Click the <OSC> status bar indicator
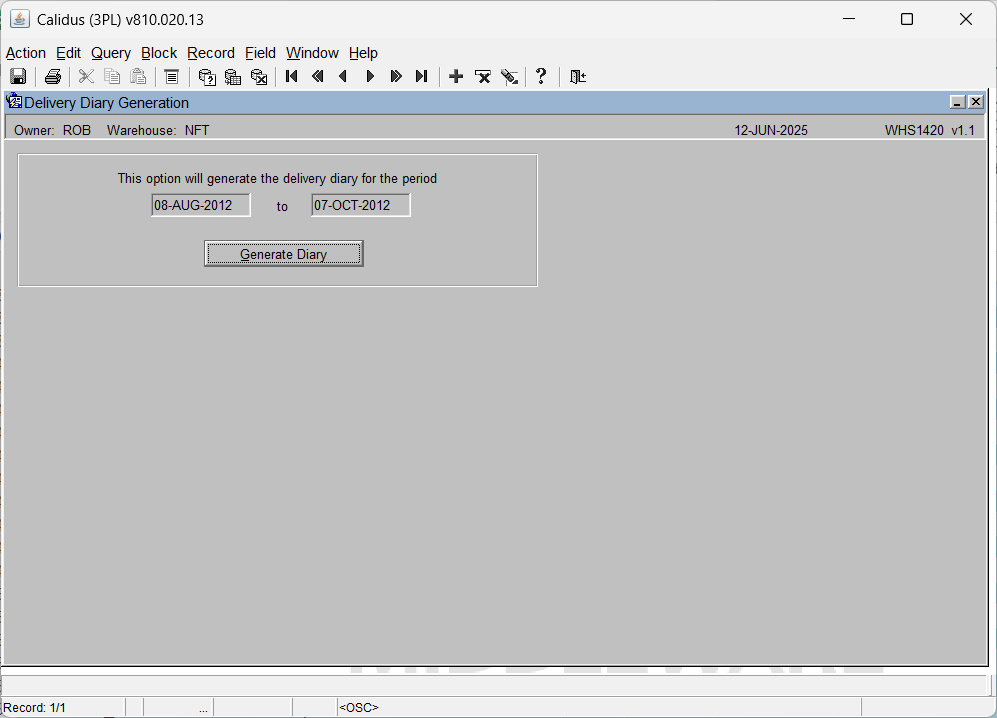 (x=359, y=707)
